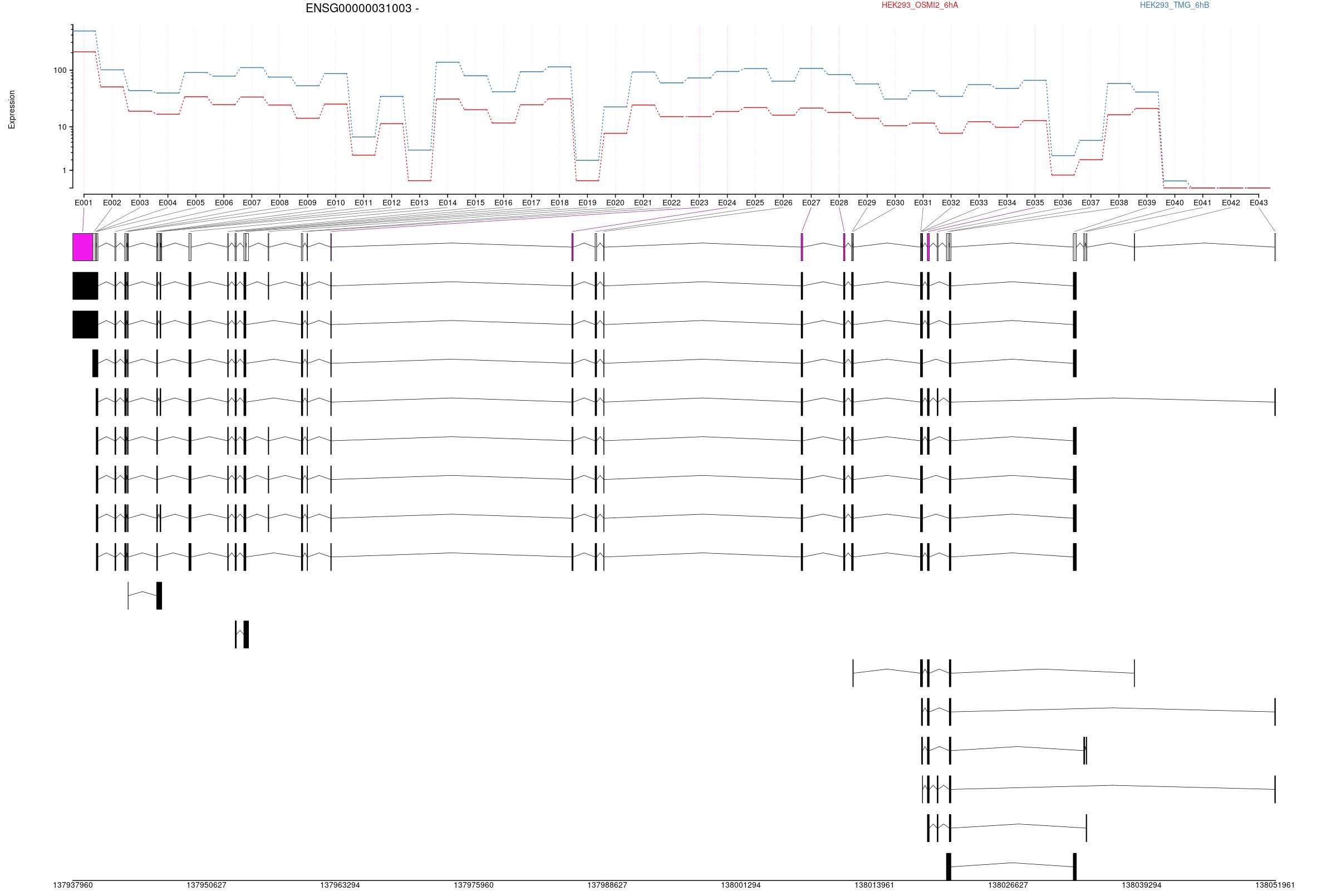Click the Expression y-axis label
The width and height of the screenshot is (1336, 896).
pyautogui.click(x=12, y=110)
